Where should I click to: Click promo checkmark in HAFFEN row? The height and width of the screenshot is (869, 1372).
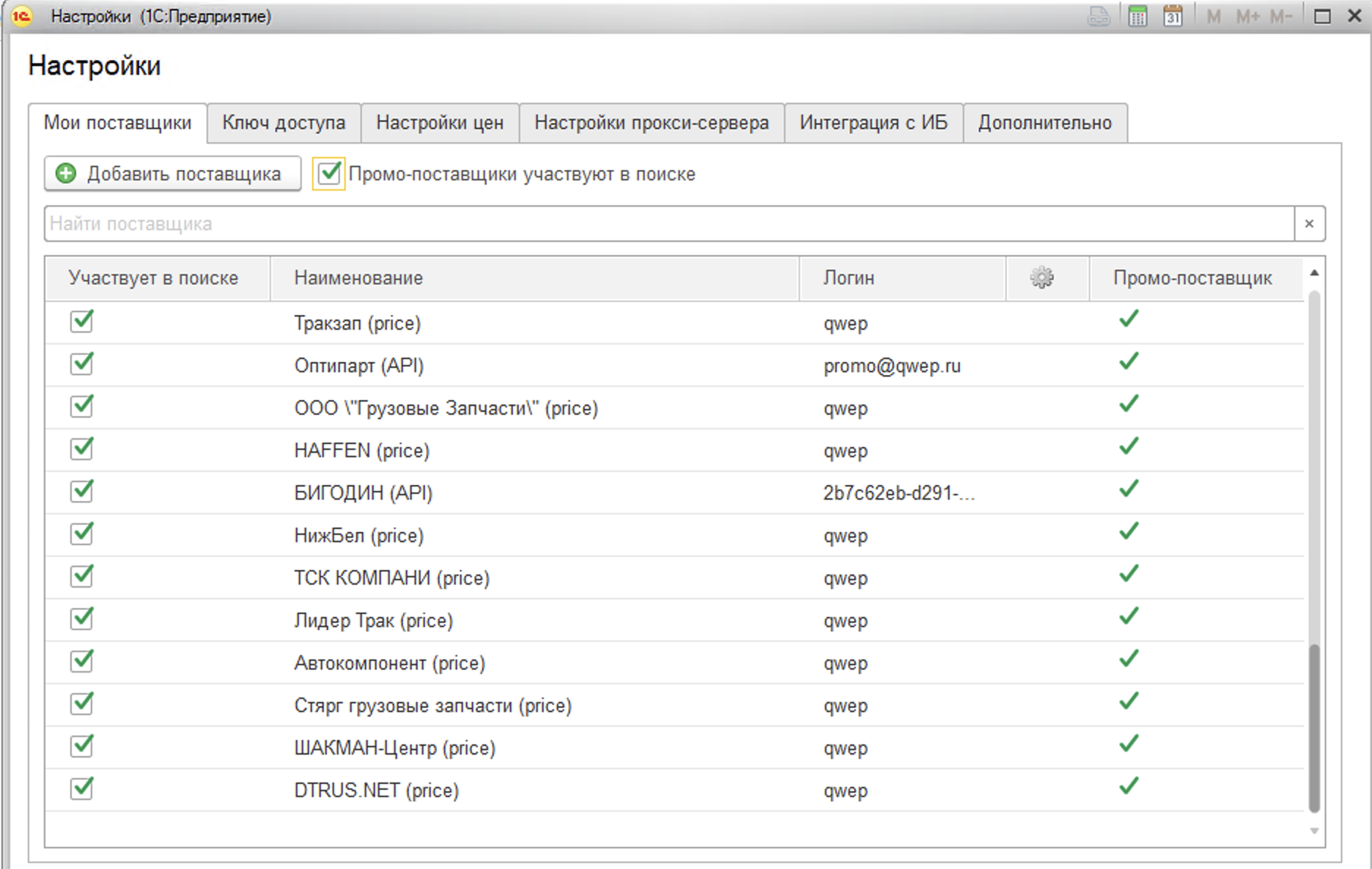1129,446
